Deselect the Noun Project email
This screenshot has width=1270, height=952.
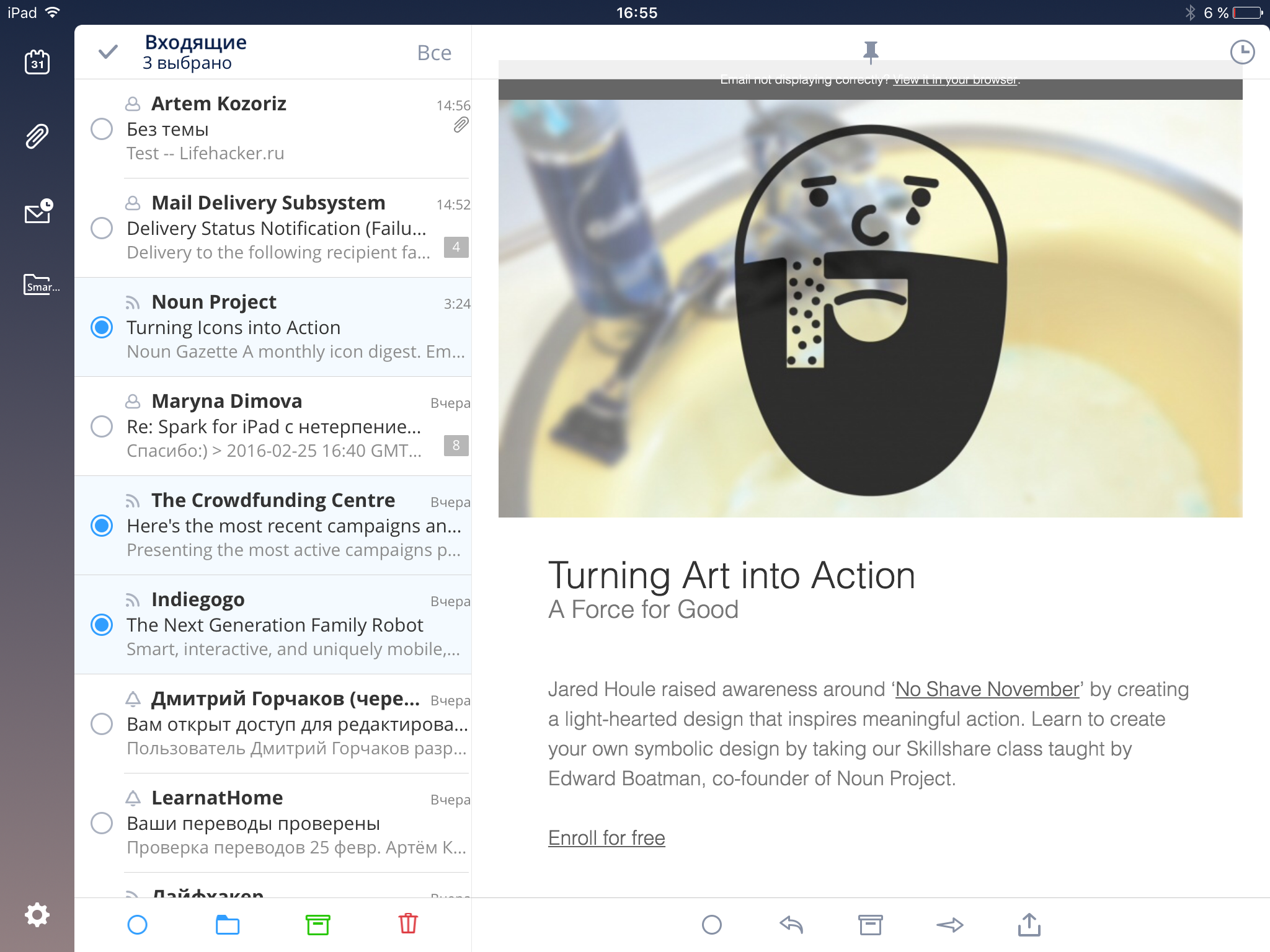[x=102, y=327]
